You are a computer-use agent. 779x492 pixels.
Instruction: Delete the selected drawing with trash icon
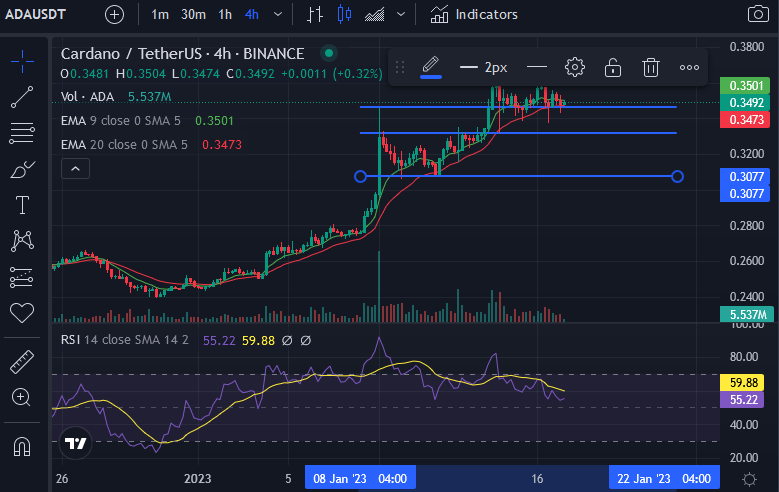pos(650,67)
